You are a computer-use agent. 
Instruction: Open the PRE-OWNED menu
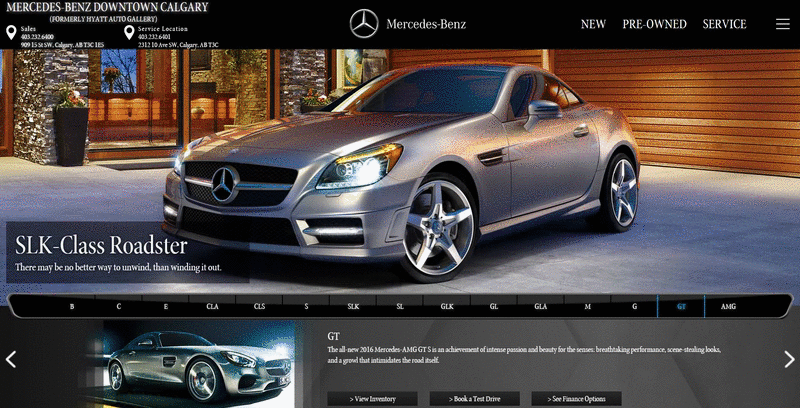pyautogui.click(x=654, y=24)
